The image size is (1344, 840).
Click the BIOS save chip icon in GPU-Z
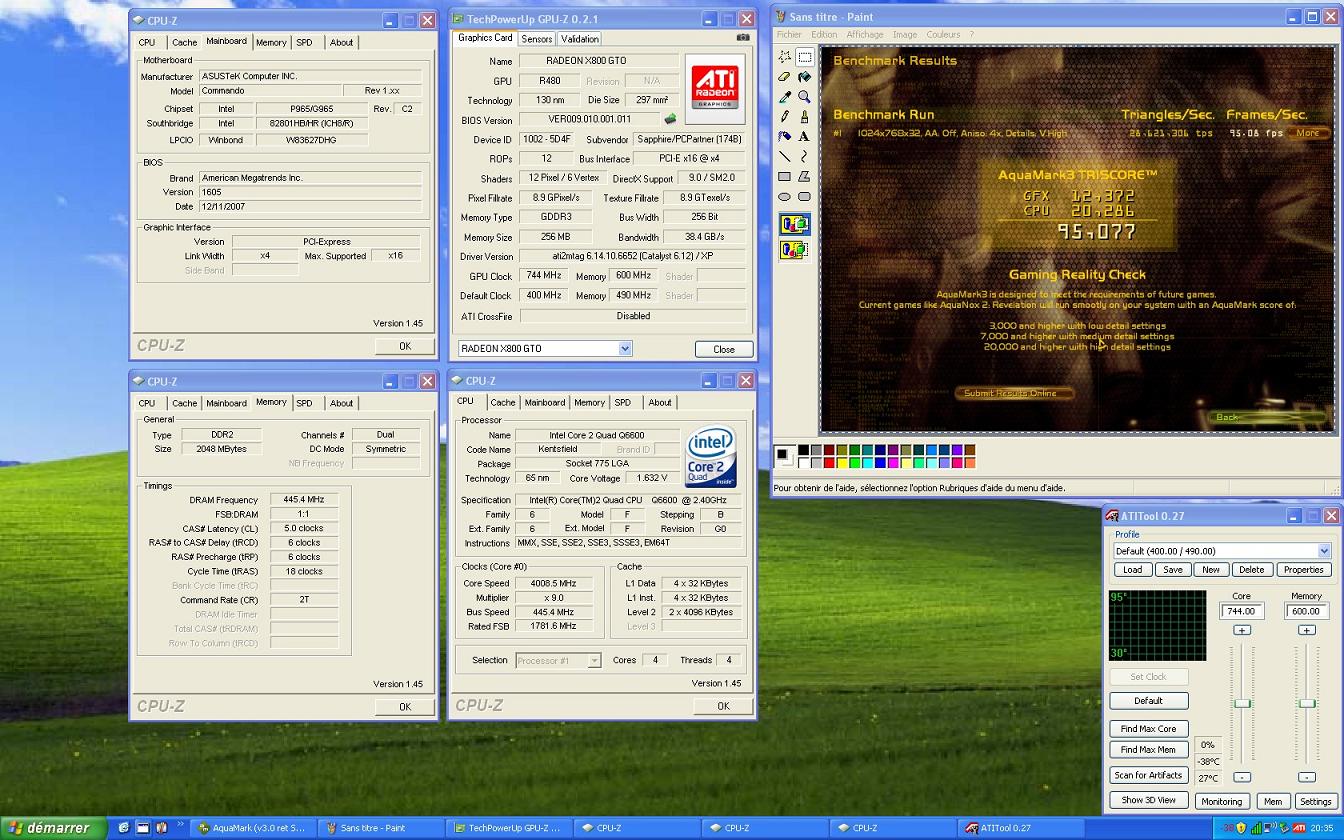[670, 119]
